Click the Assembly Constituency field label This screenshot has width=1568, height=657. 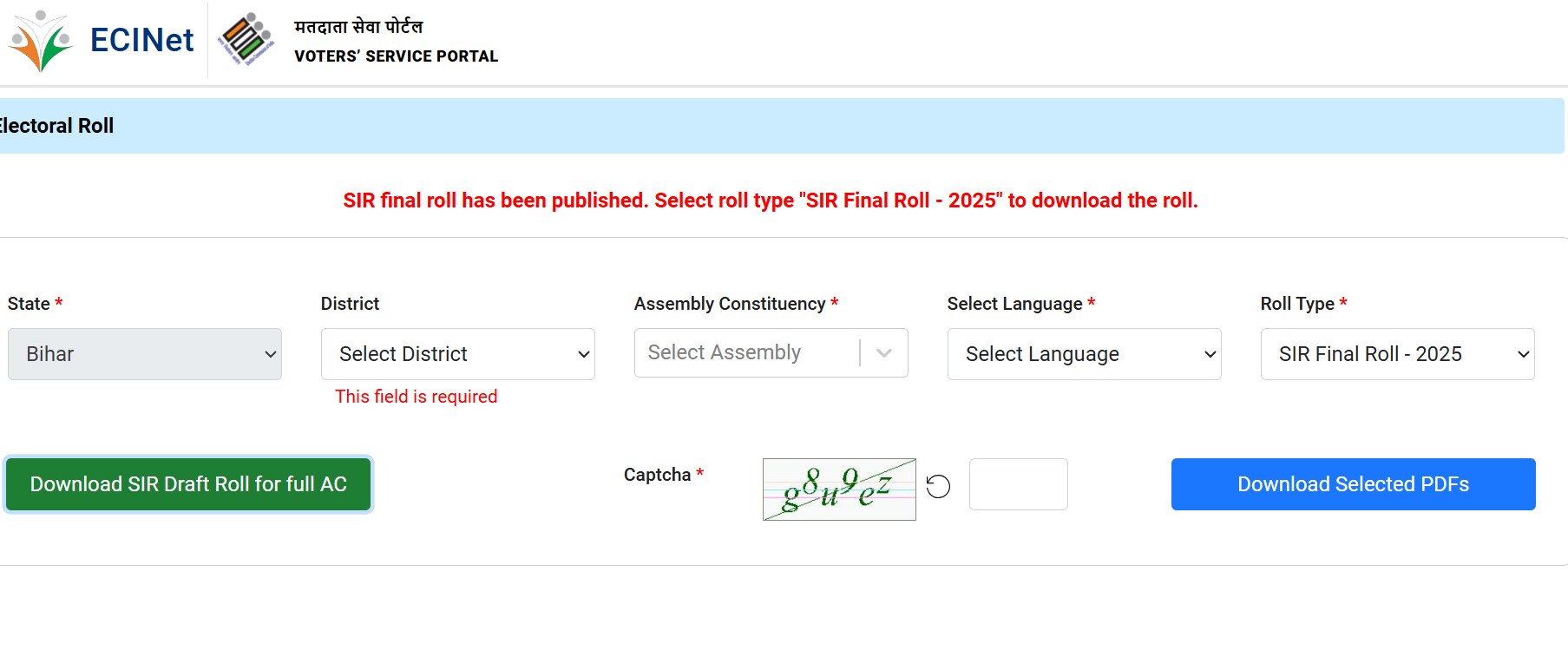point(729,304)
